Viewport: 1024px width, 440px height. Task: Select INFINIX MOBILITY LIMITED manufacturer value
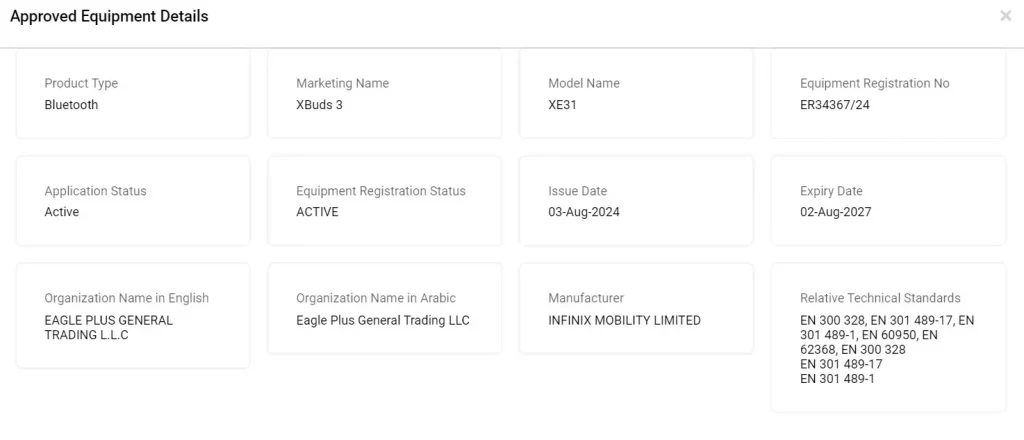point(624,321)
